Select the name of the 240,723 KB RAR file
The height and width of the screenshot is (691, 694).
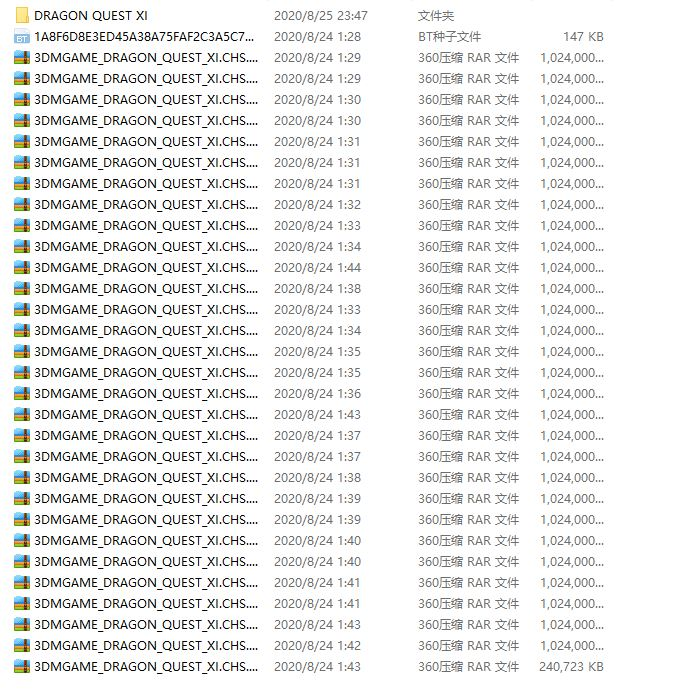click(x=145, y=667)
